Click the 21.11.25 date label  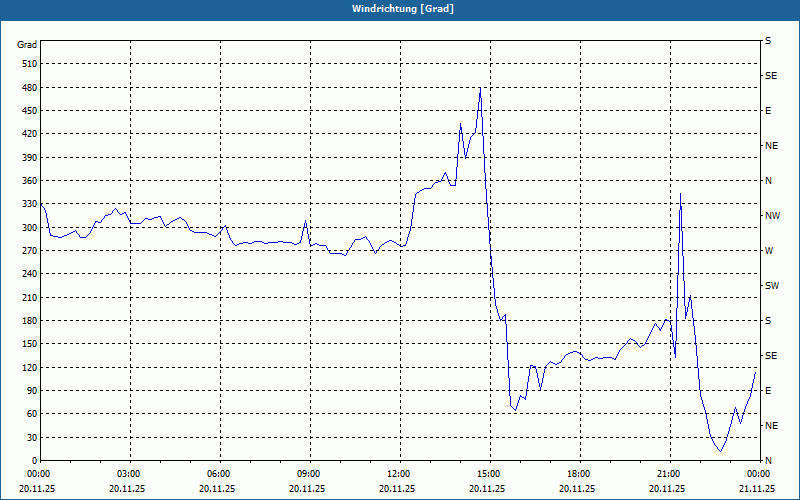coord(758,488)
